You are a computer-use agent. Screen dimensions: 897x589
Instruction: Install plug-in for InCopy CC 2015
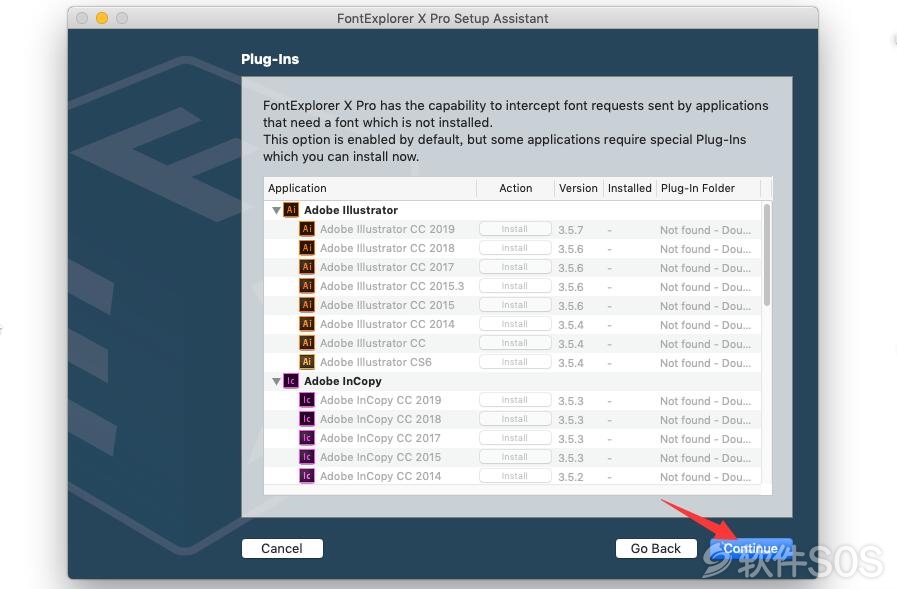pyautogui.click(x=515, y=457)
